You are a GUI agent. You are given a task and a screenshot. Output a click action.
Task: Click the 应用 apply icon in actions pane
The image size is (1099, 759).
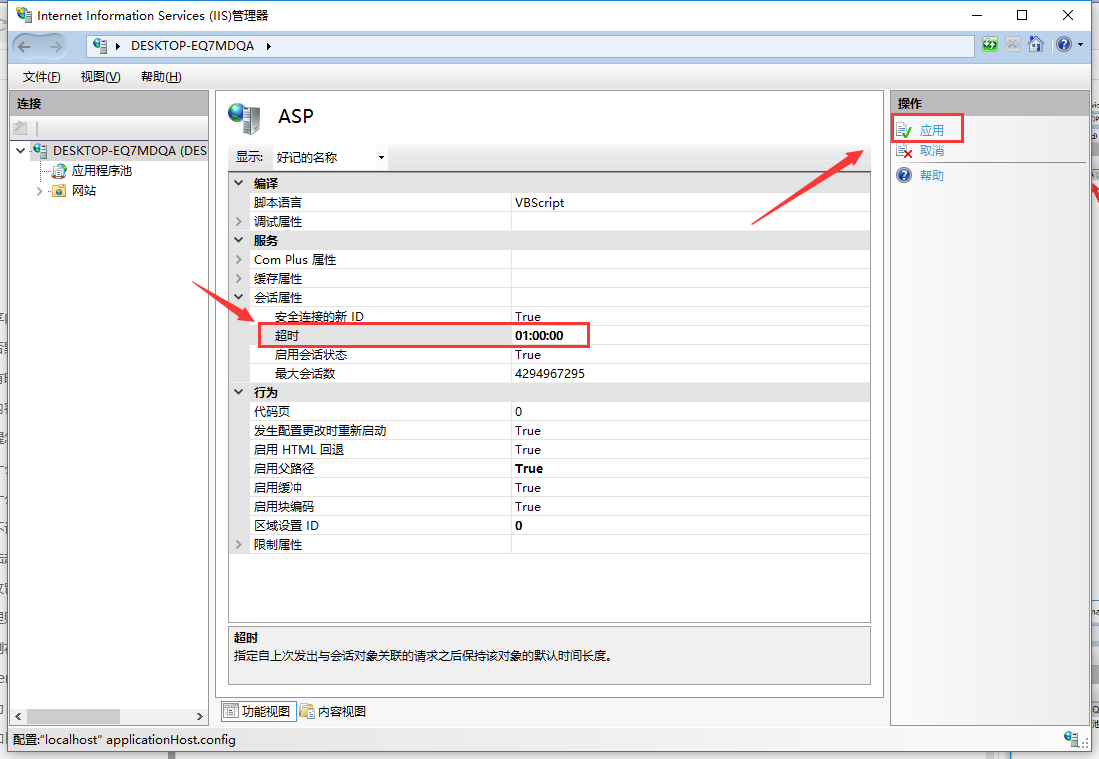tap(904, 130)
